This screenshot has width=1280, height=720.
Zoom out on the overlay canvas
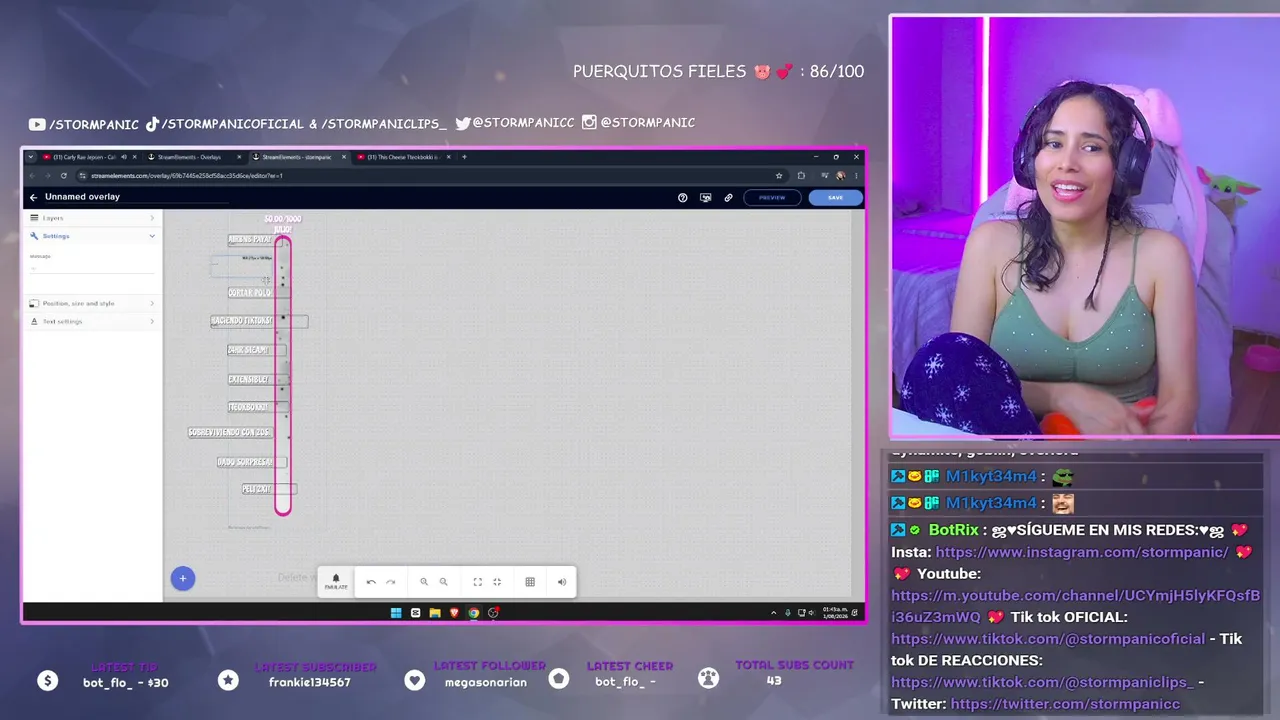click(444, 582)
